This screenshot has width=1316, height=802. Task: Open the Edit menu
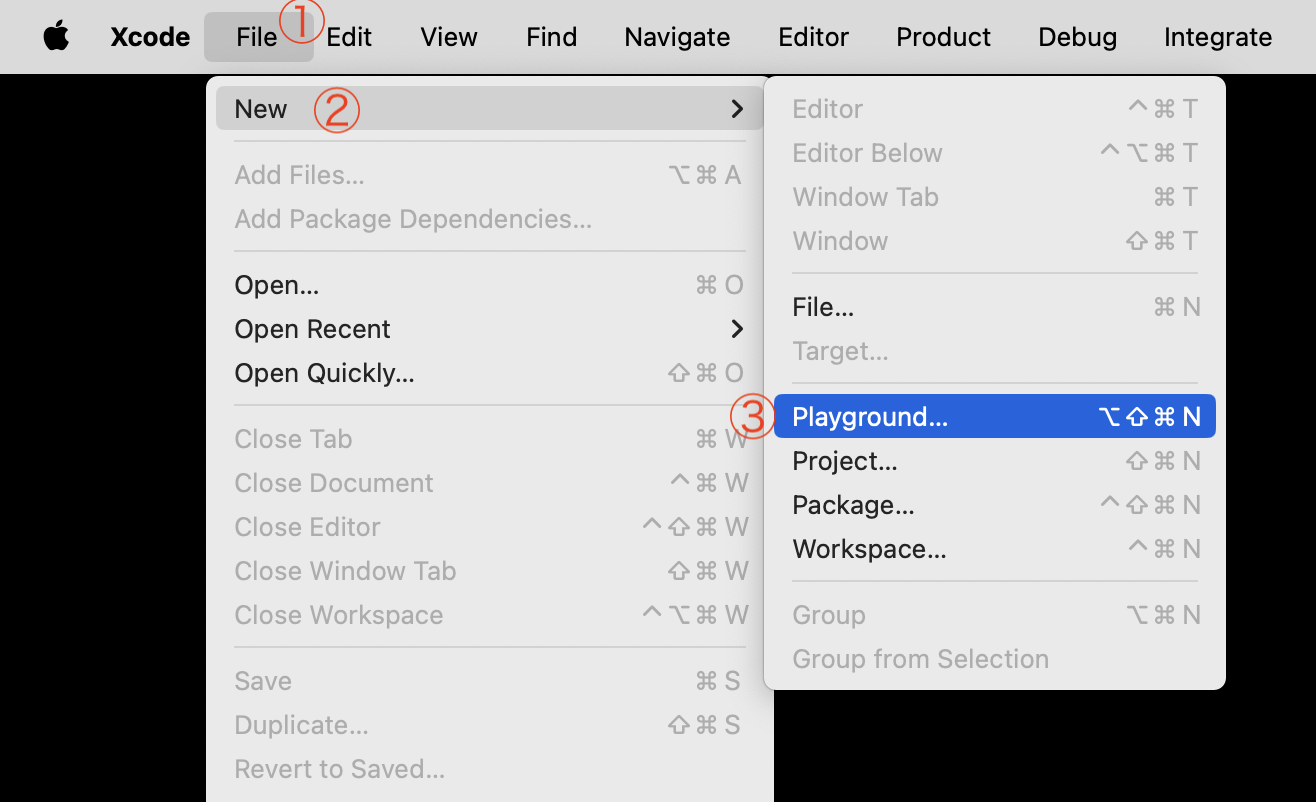point(349,37)
